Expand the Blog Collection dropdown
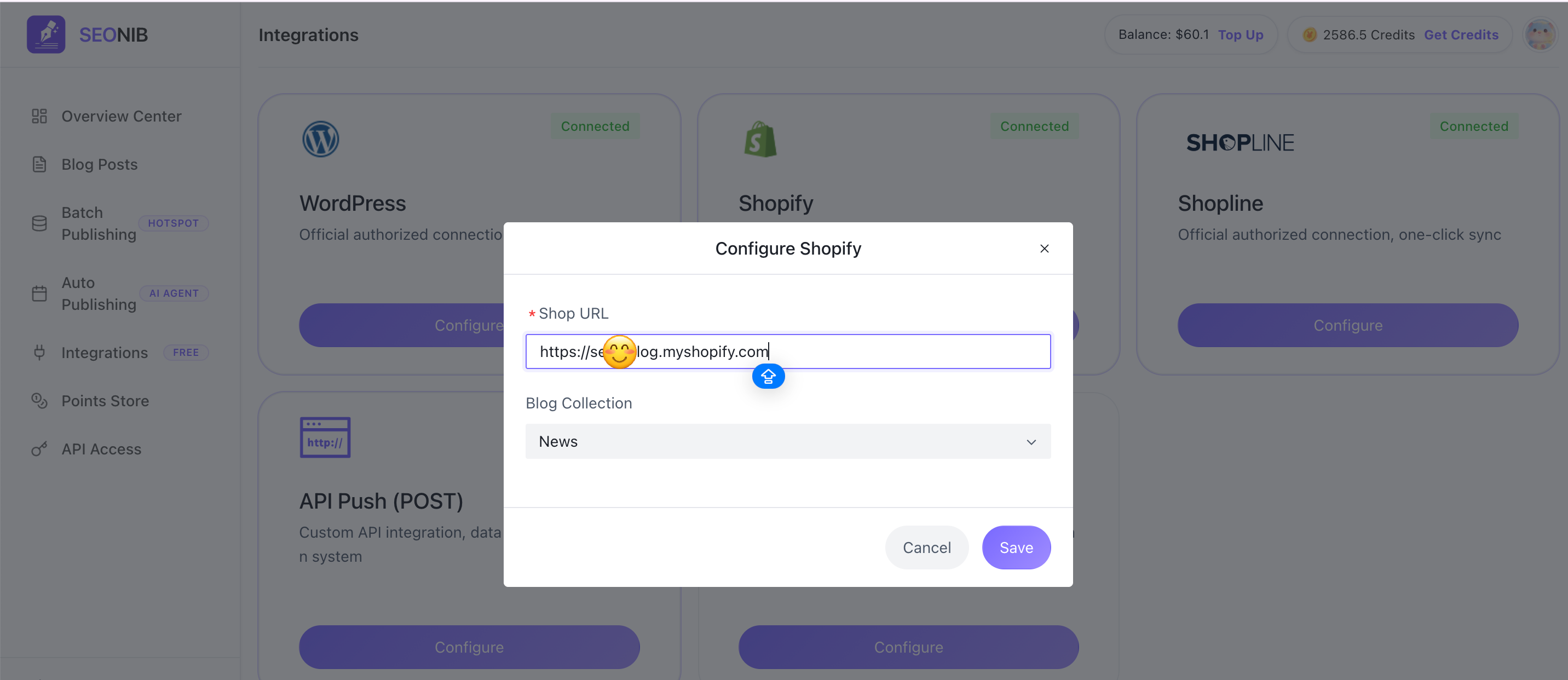This screenshot has width=1568, height=680. (788, 441)
